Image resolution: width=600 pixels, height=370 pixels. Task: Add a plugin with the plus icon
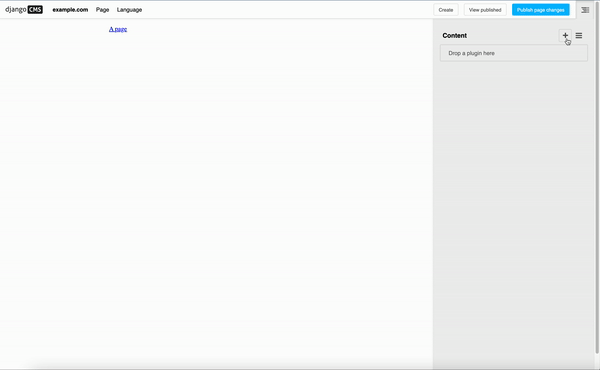[x=565, y=36]
